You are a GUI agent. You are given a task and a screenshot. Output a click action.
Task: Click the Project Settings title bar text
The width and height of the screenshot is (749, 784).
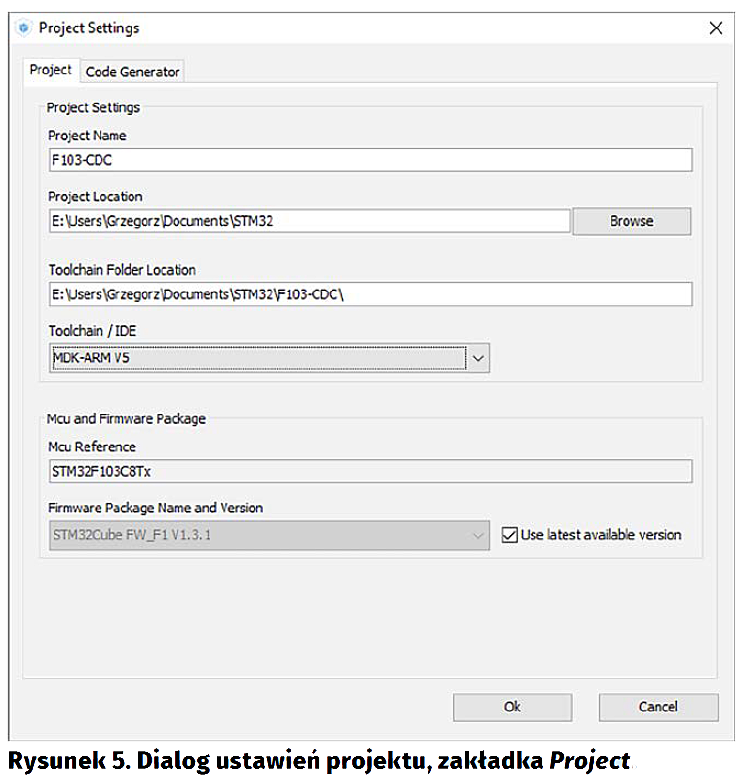[x=89, y=28]
